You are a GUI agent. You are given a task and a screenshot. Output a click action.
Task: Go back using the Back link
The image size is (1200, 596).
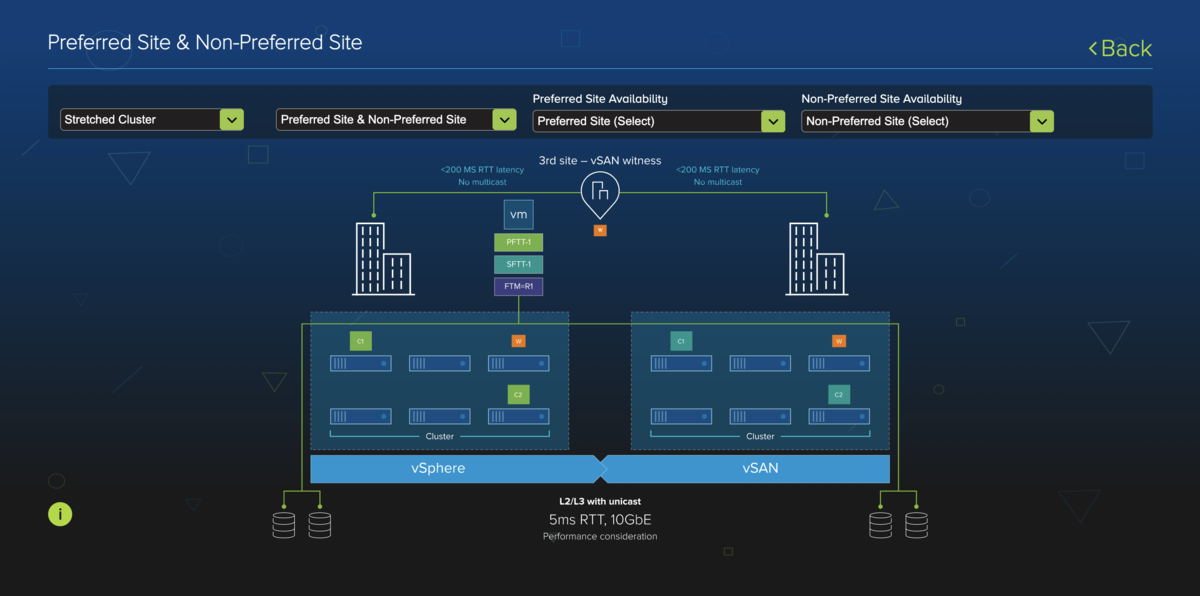pyautogui.click(x=1120, y=48)
